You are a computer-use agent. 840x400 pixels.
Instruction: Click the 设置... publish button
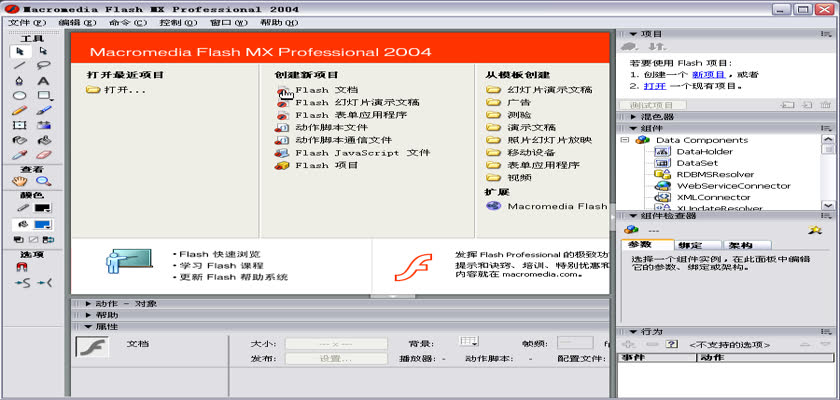[336, 359]
